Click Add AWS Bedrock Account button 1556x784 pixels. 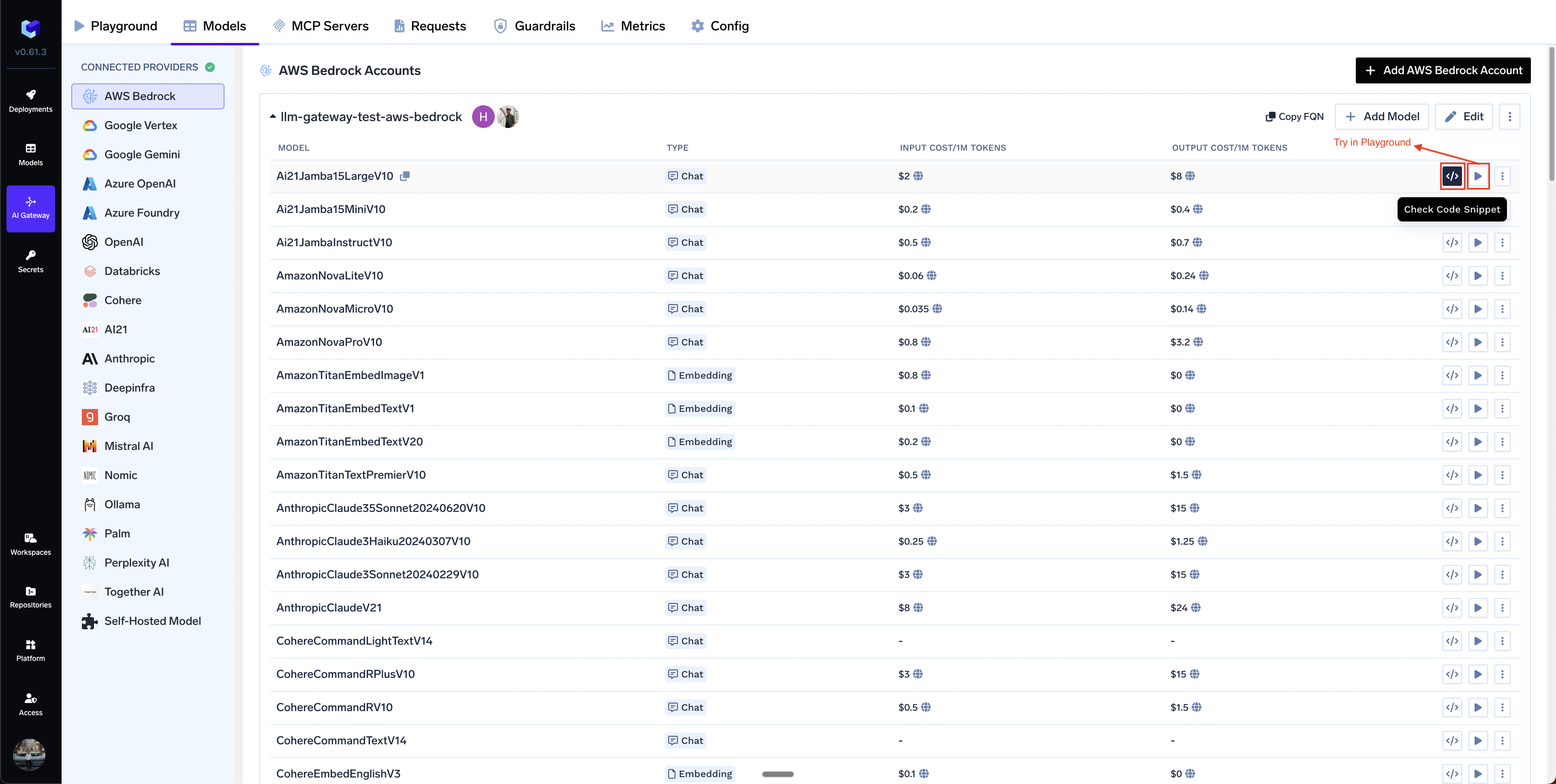pos(1443,70)
